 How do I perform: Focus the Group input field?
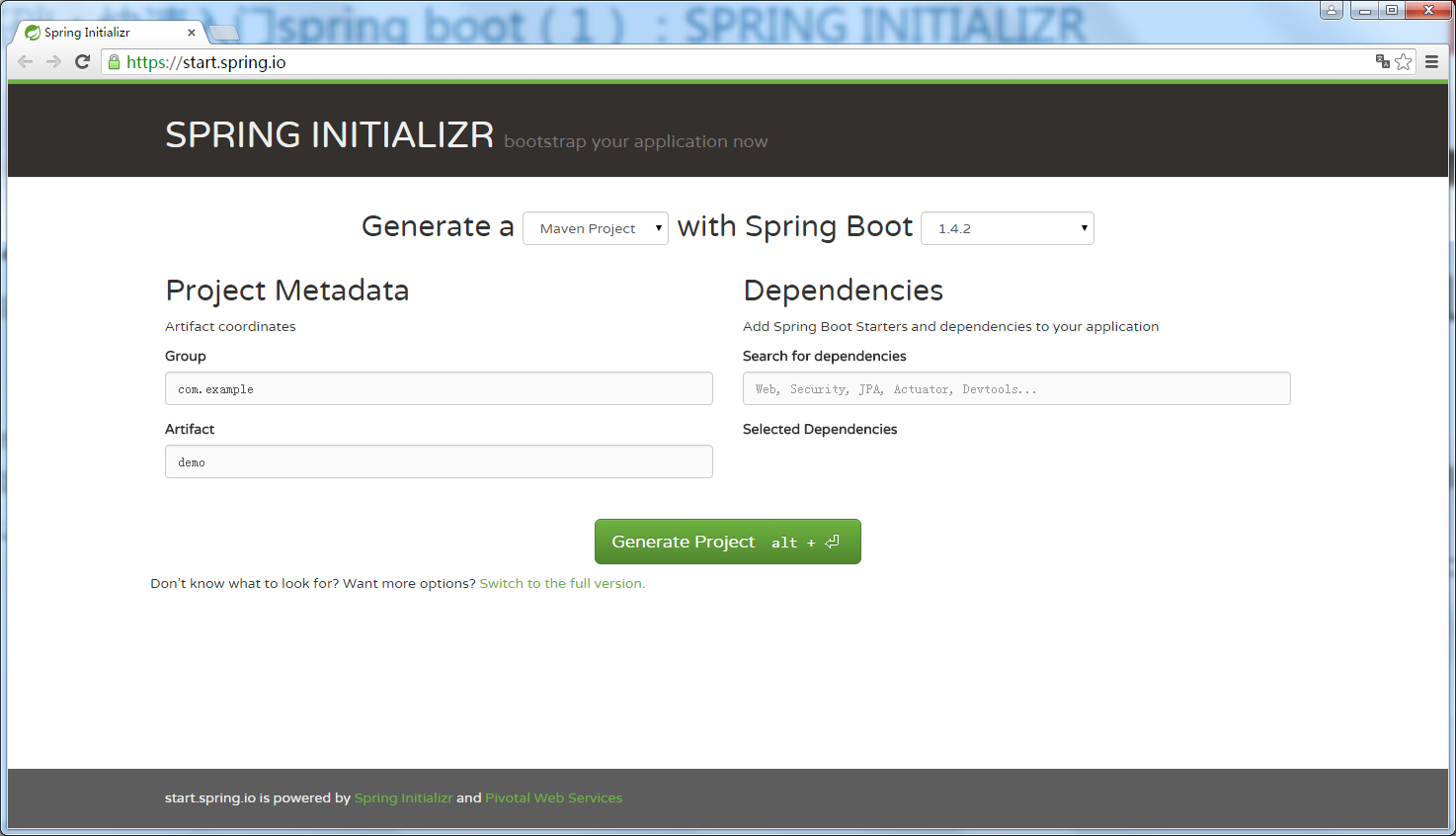click(x=439, y=388)
